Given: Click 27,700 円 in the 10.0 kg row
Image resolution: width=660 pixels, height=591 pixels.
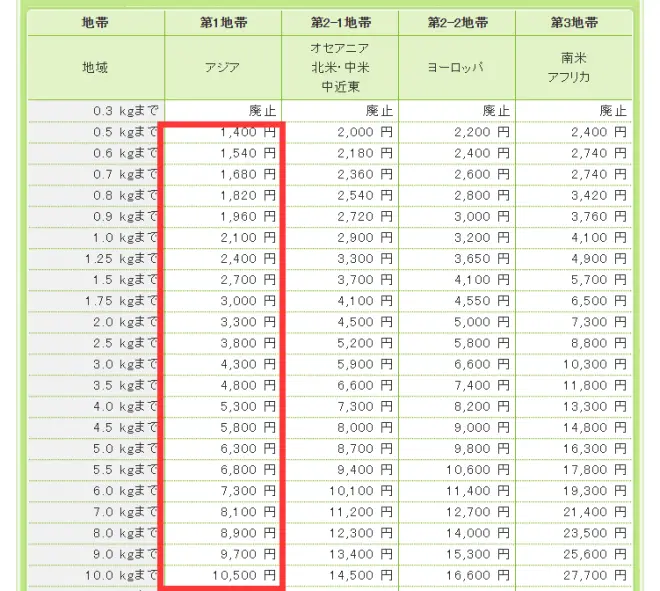Looking at the screenshot, I should pyautogui.click(x=595, y=575).
